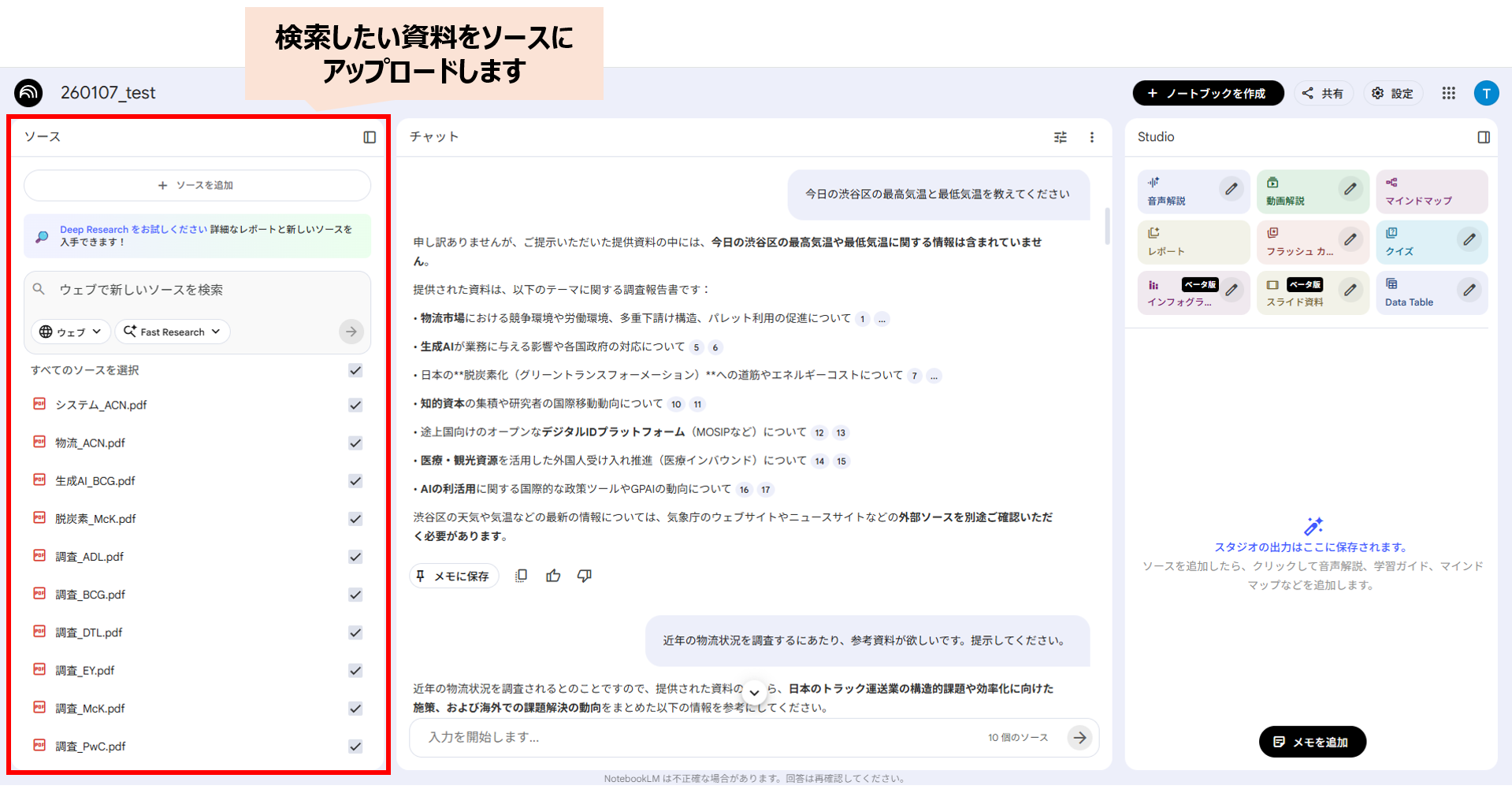Open chat three-dot more options menu

click(1092, 137)
